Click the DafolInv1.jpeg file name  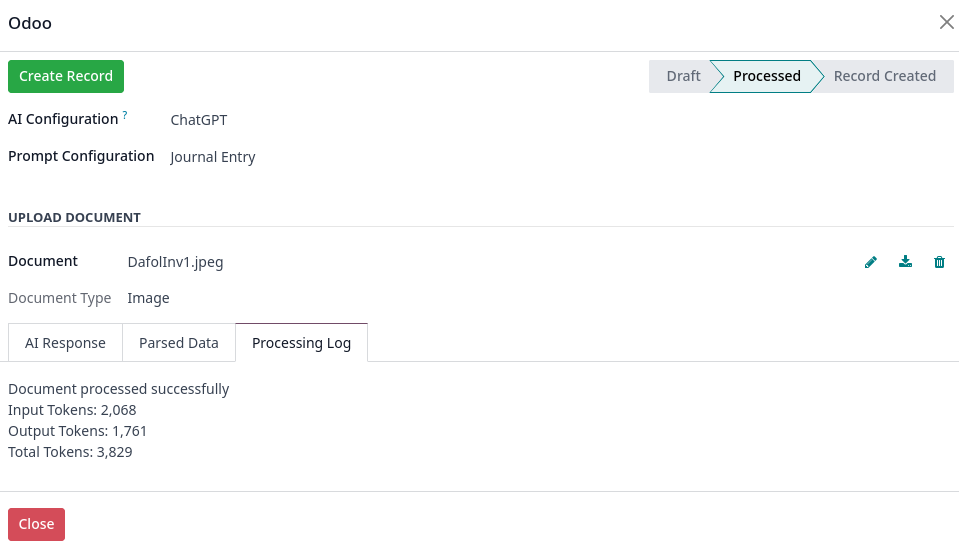pos(176,262)
